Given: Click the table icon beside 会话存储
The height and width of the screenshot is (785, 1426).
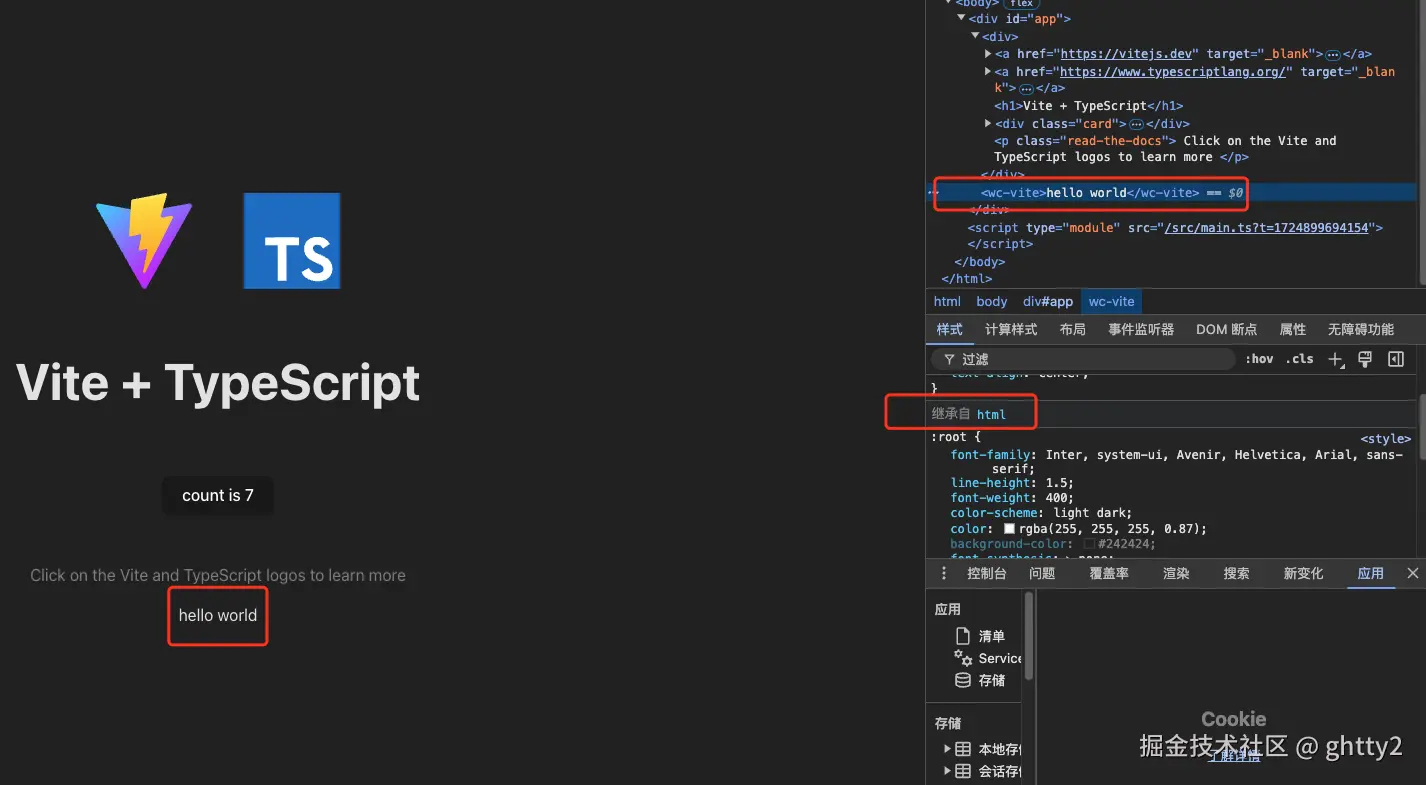Looking at the screenshot, I should (963, 771).
